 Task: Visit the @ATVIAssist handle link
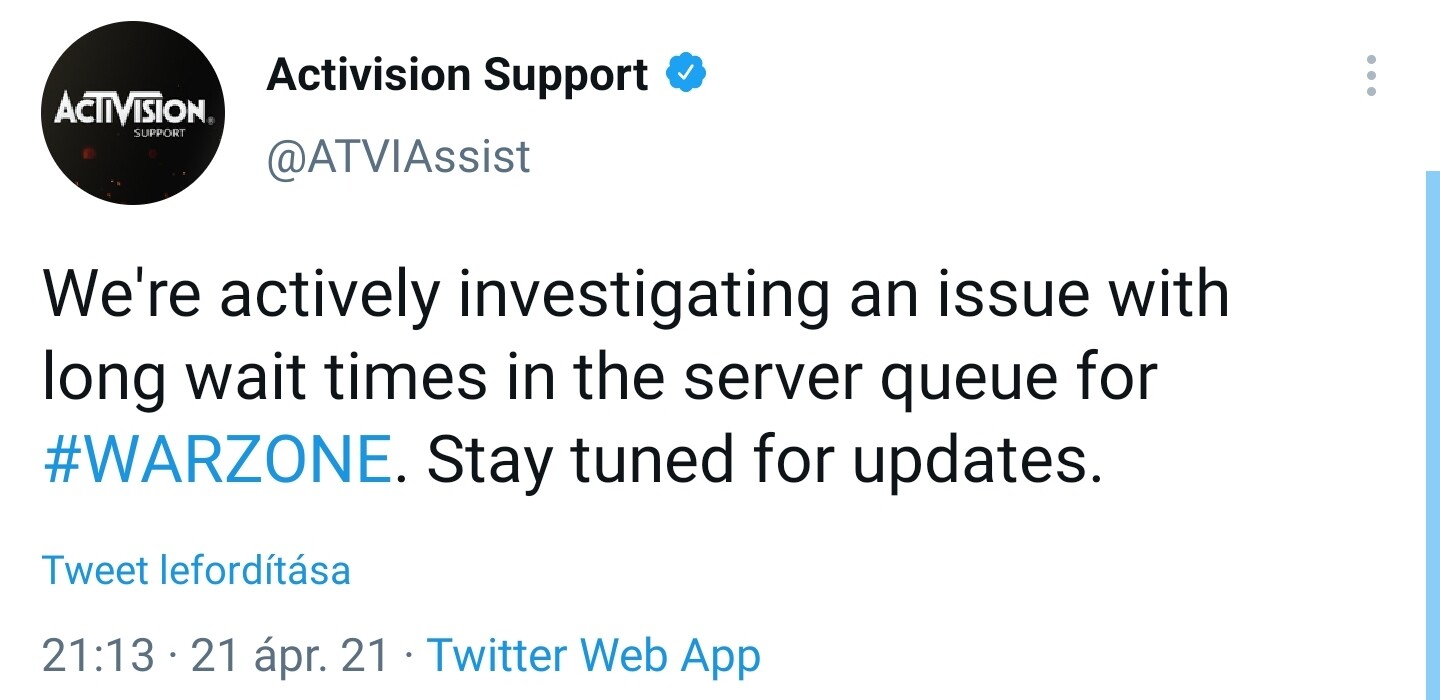coord(398,157)
